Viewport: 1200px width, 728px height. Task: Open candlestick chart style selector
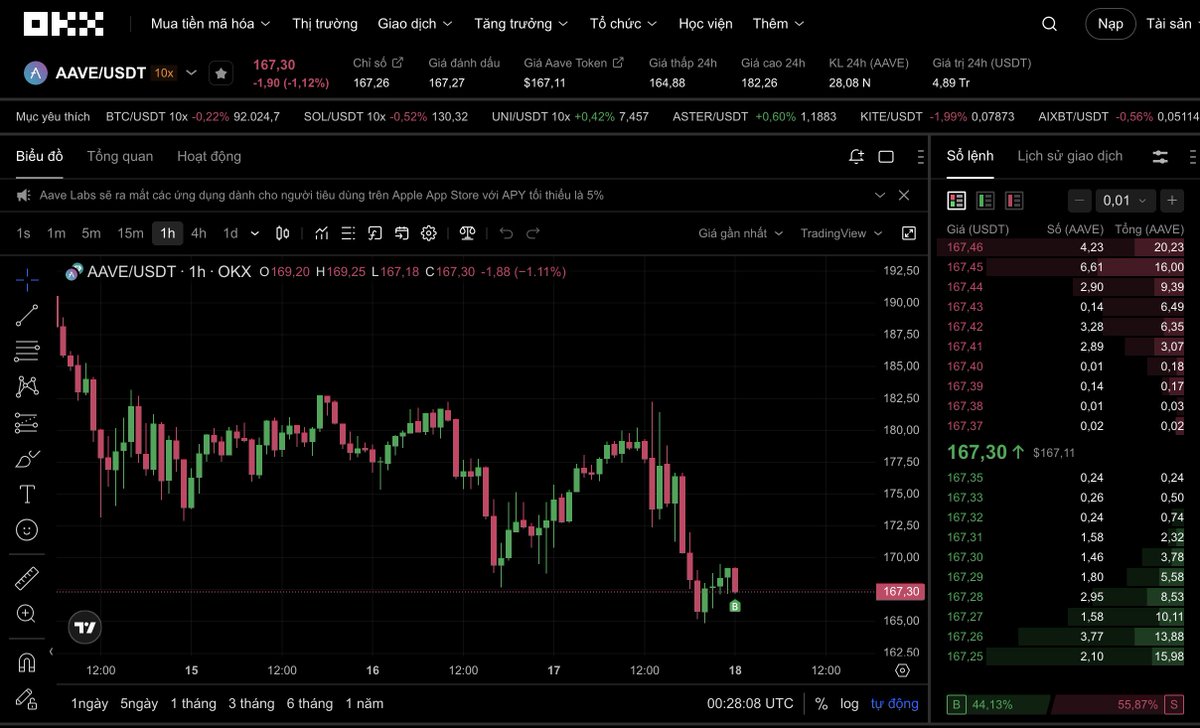(x=283, y=233)
